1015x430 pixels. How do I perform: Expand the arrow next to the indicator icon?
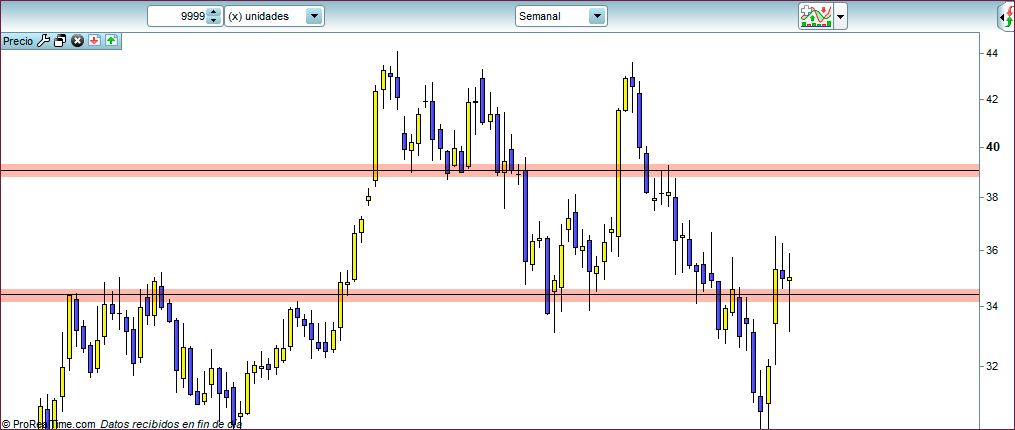pos(841,17)
